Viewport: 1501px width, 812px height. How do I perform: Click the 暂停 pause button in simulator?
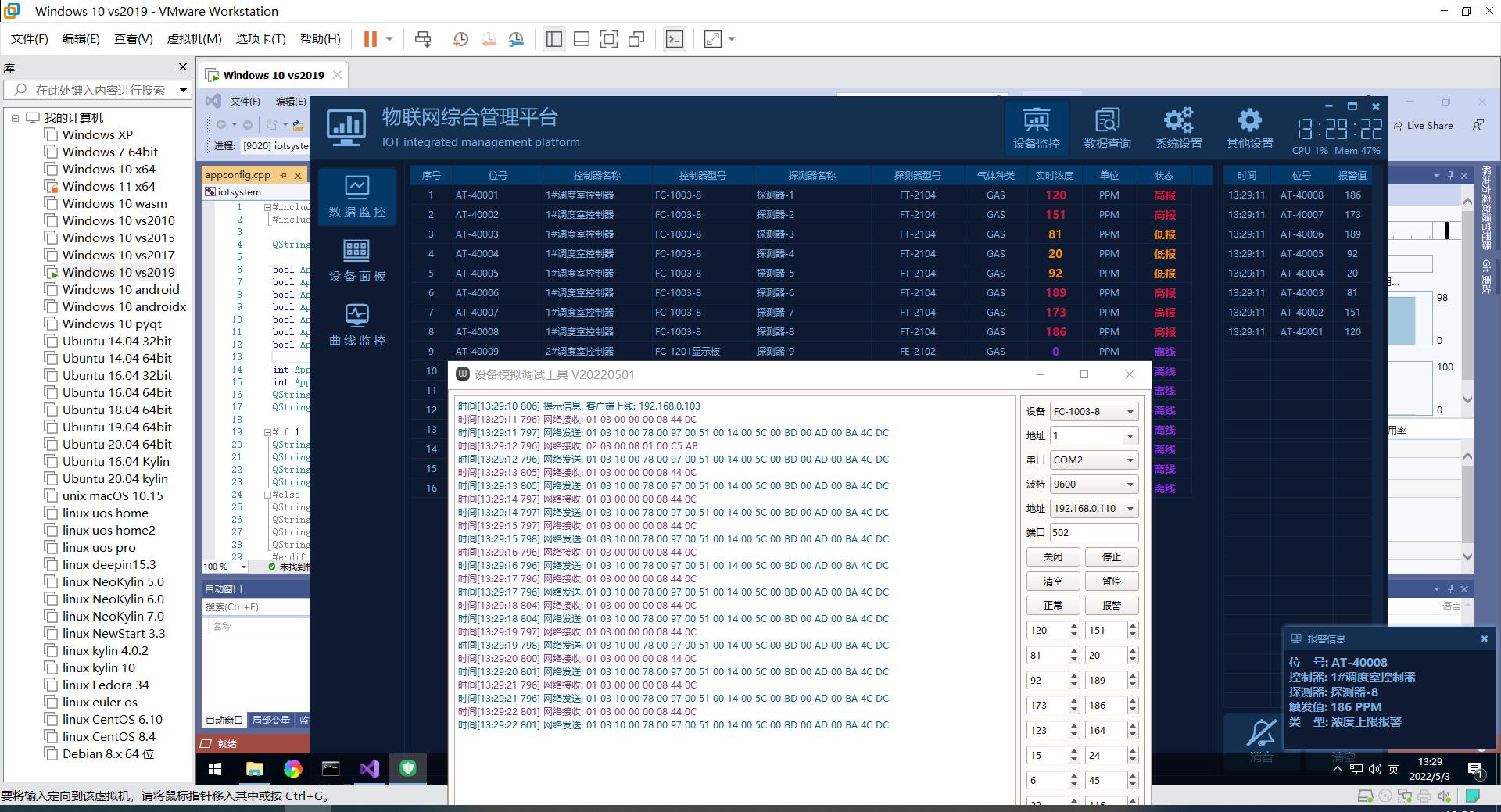1111,581
